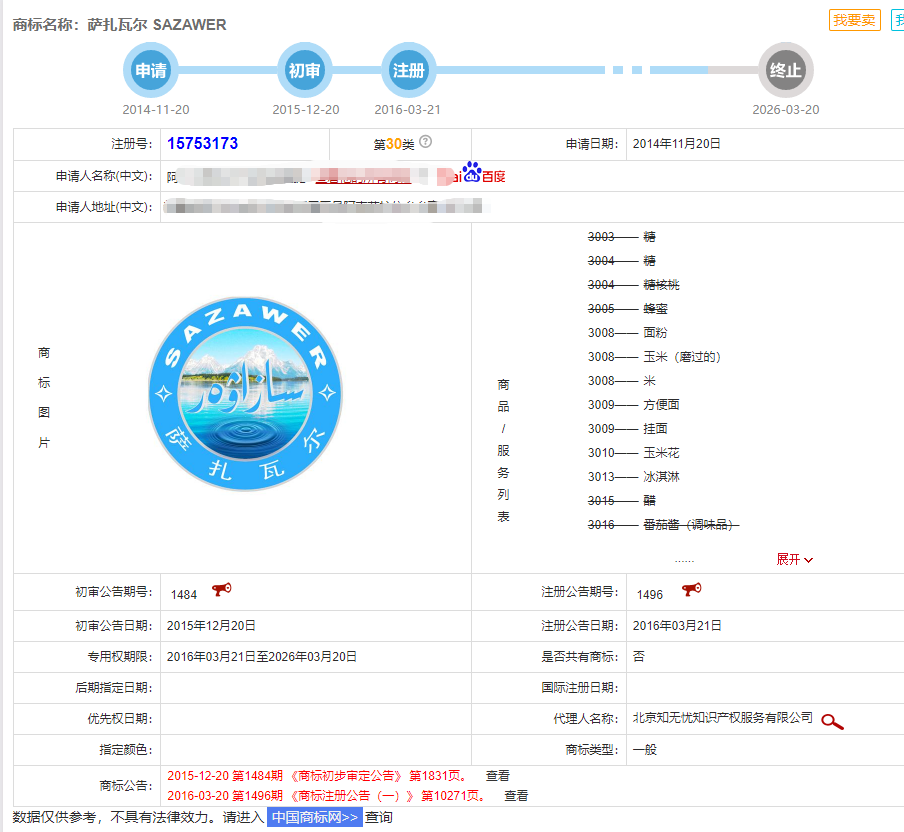Viewport: 904px width, 832px height.
Task: Click the orange class number 30
Action: [x=393, y=144]
